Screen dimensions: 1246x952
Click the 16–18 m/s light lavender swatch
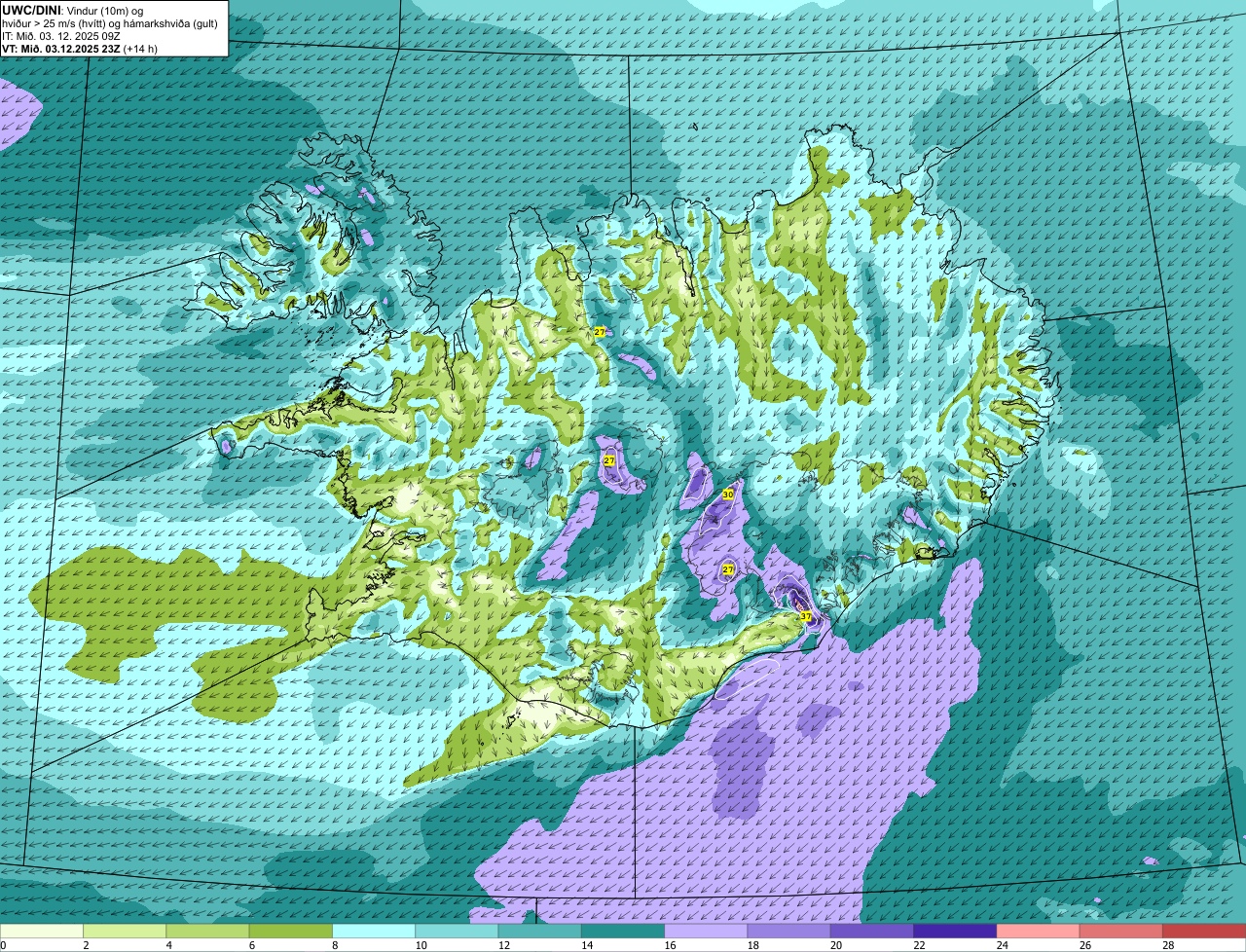706,932
